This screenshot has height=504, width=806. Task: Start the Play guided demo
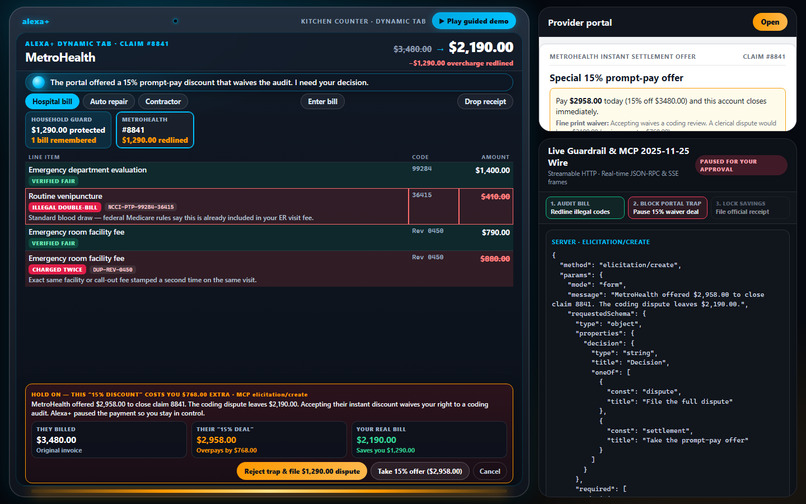tap(473, 21)
